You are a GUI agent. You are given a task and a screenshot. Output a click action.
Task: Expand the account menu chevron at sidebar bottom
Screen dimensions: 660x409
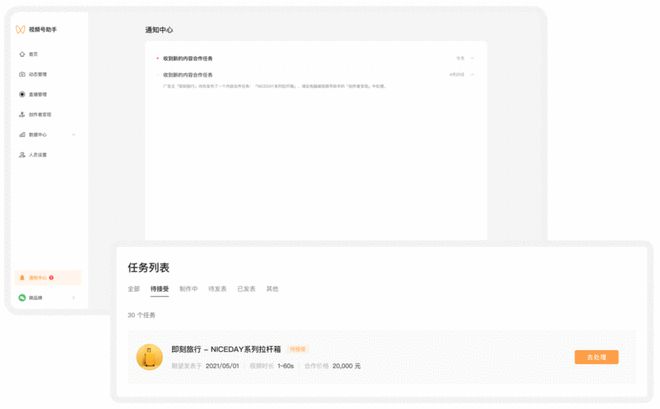74,298
